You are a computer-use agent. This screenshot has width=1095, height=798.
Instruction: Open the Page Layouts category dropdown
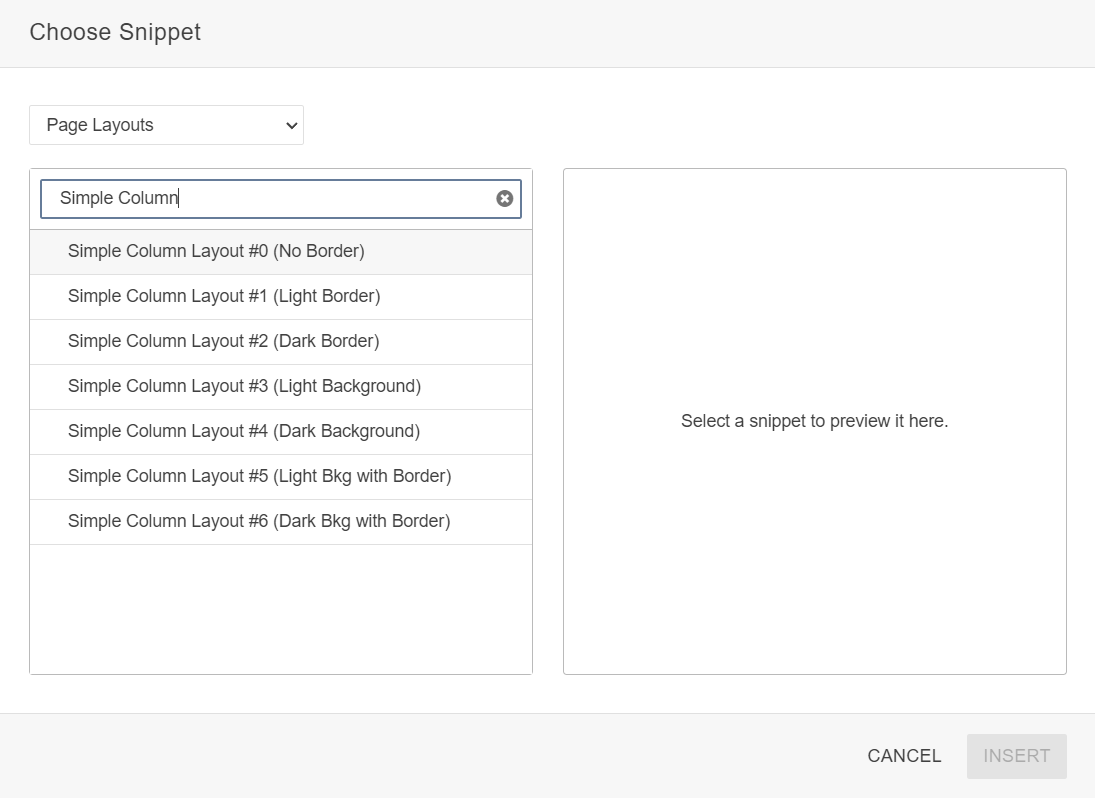pyautogui.click(x=166, y=125)
